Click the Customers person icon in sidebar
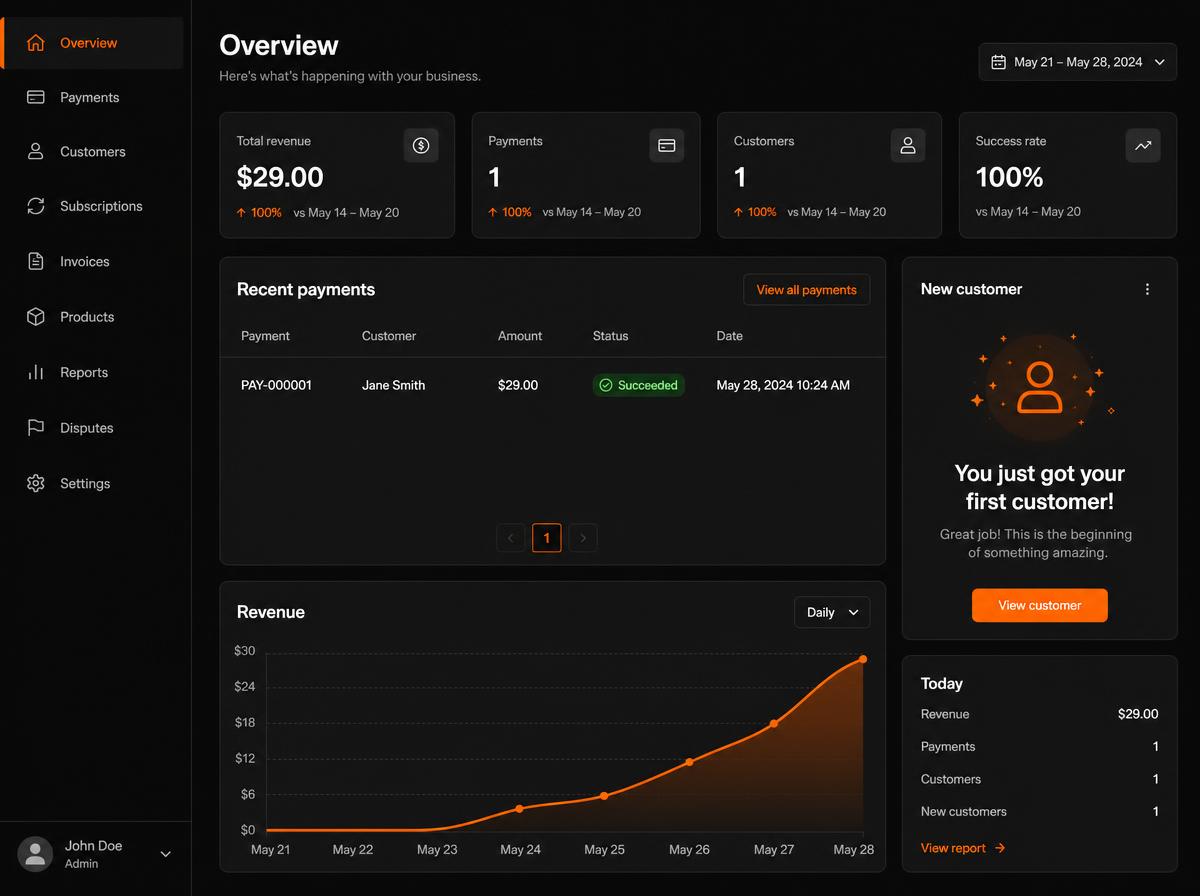 (x=36, y=151)
